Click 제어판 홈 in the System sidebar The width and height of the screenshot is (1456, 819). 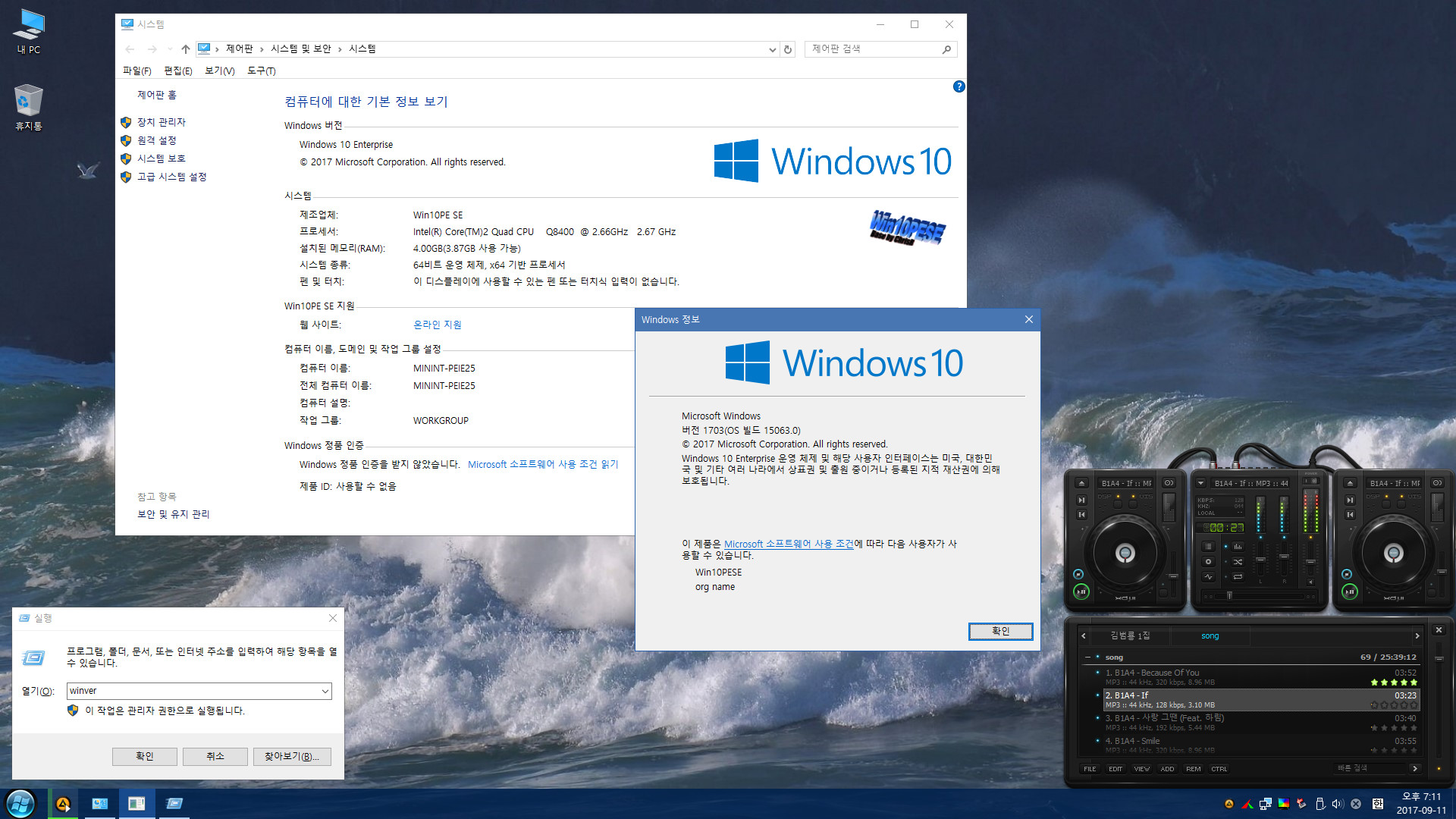click(x=157, y=95)
